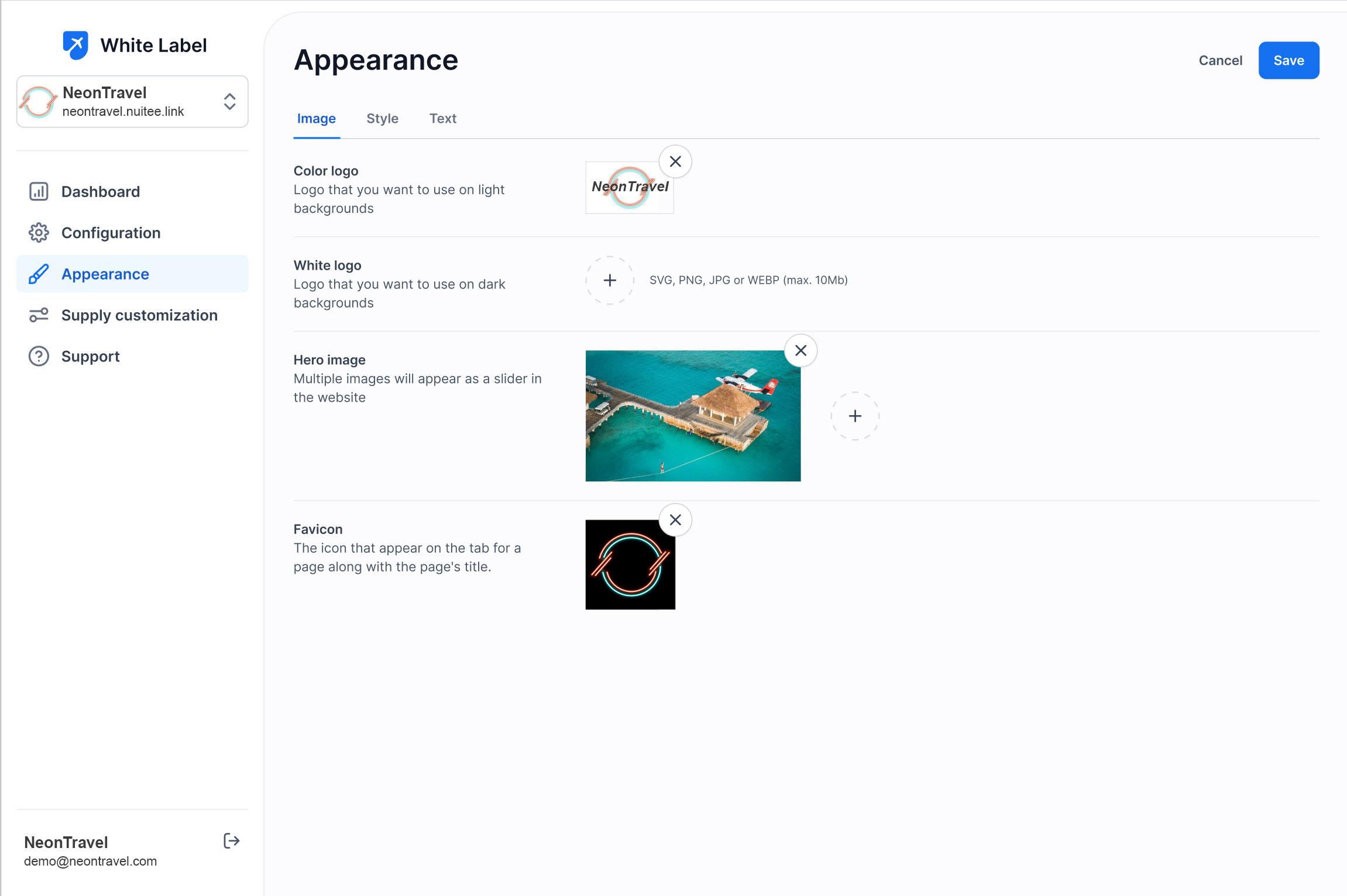Screen dimensions: 1347x896
Task: Cancel the appearance edits
Action: (x=1220, y=60)
